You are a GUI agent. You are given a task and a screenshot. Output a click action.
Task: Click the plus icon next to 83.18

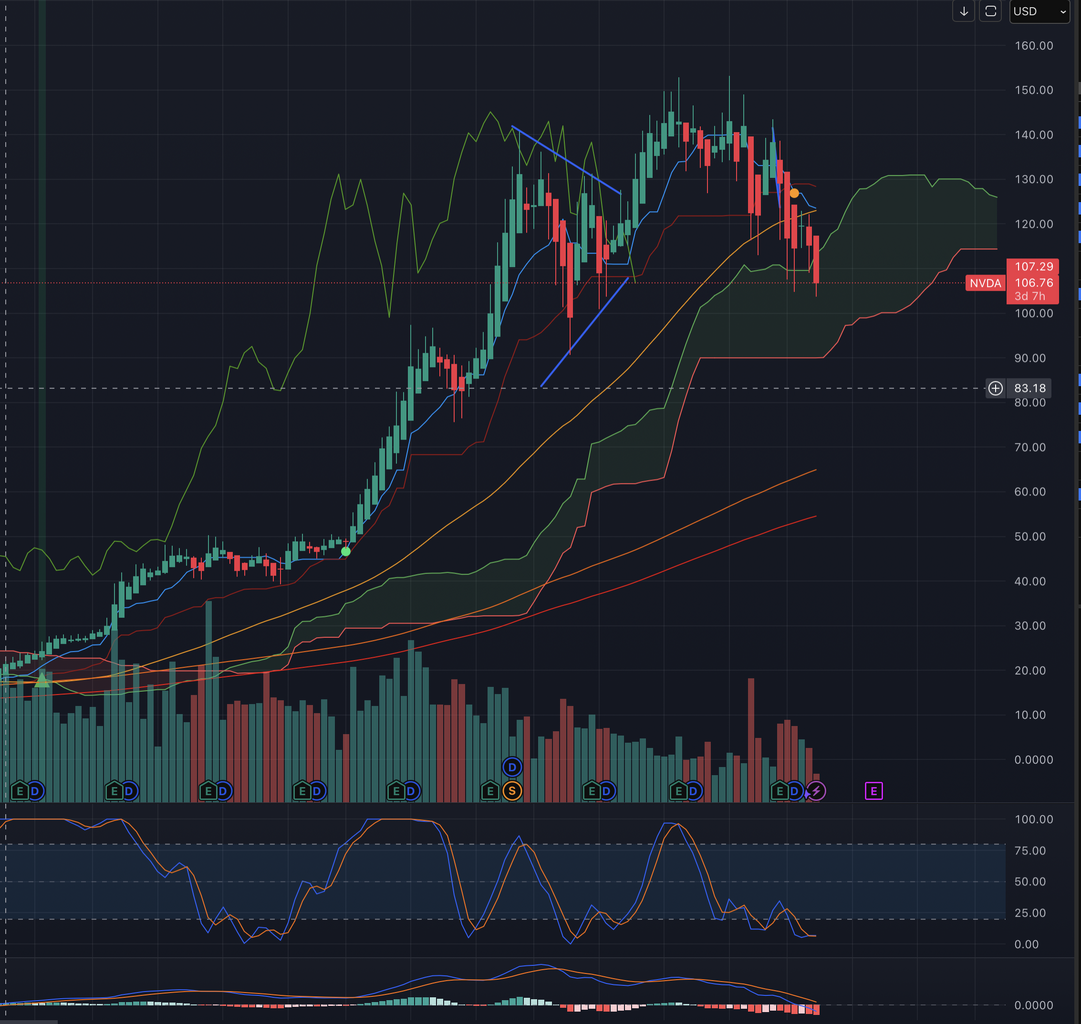coord(995,388)
